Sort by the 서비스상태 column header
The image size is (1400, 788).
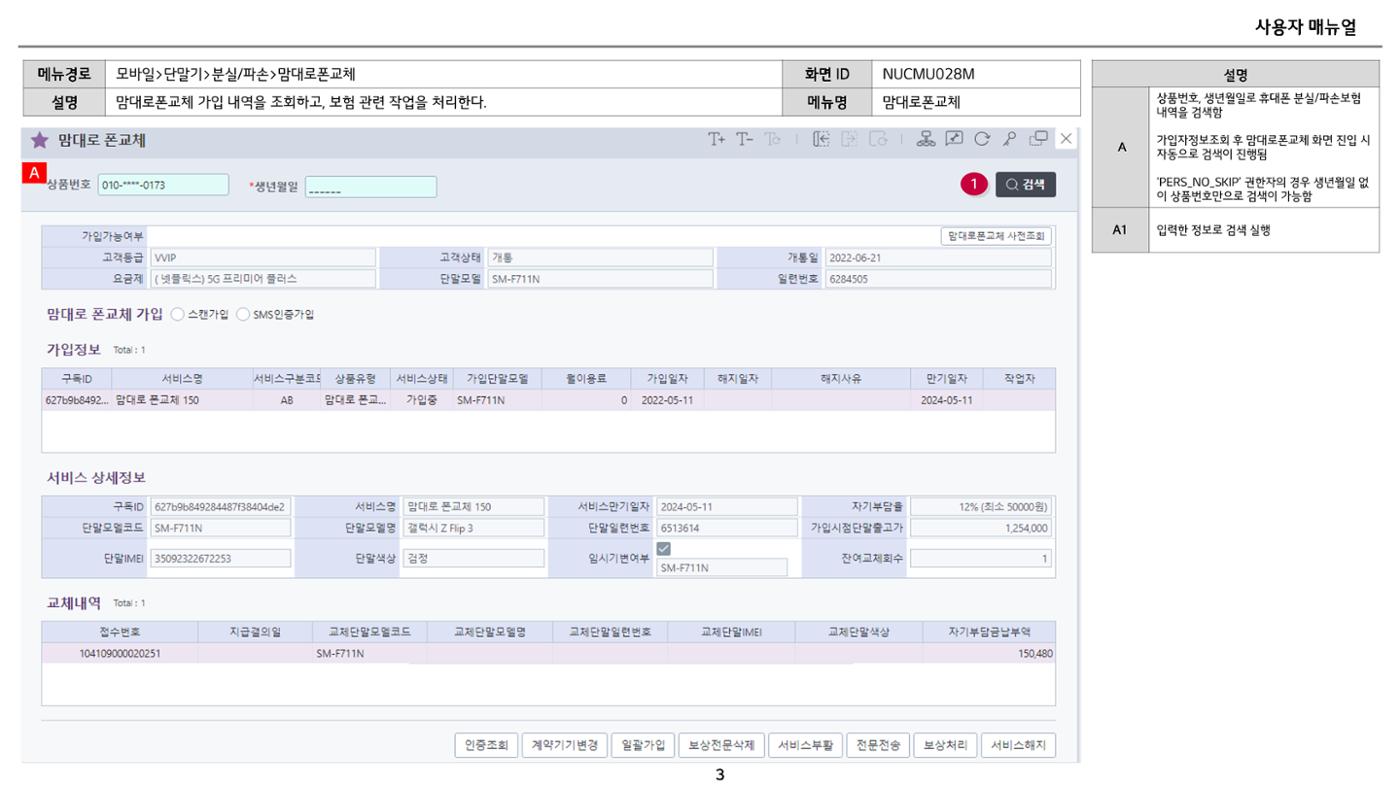pos(422,379)
